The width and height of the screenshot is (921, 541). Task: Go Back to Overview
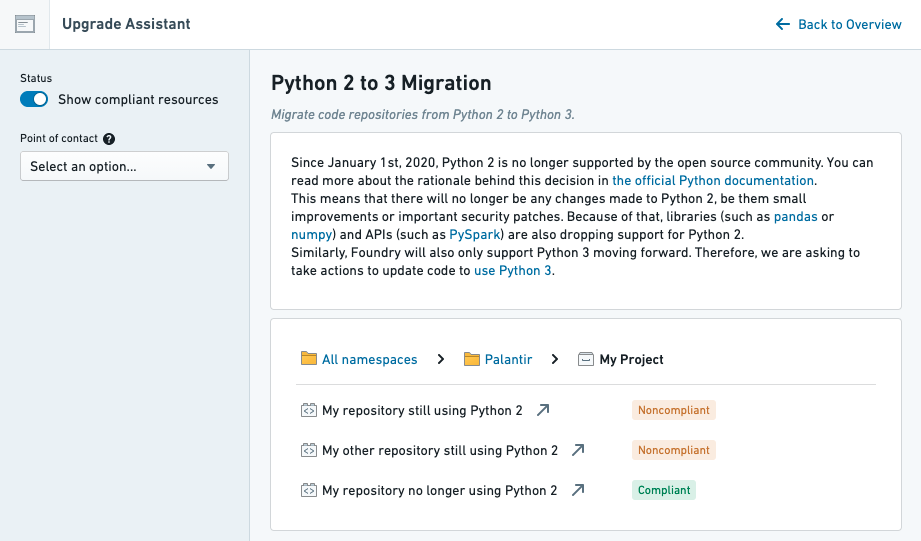838,24
